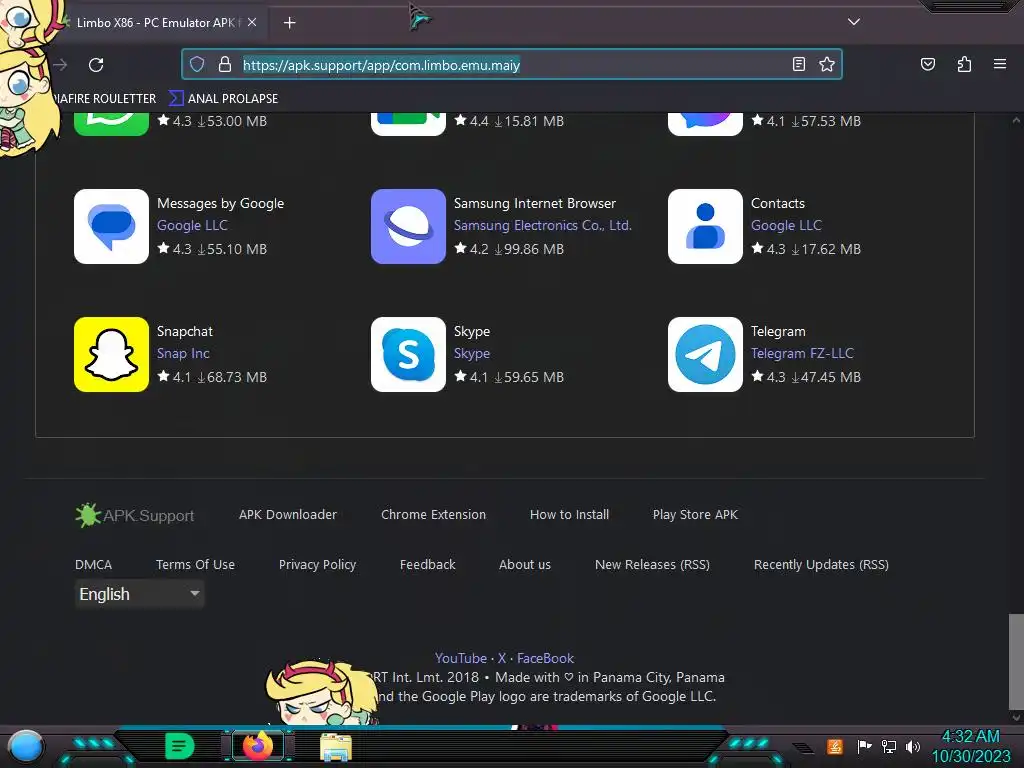This screenshot has width=1024, height=768.
Task: Close the Limbo X86 tab
Action: [252, 22]
